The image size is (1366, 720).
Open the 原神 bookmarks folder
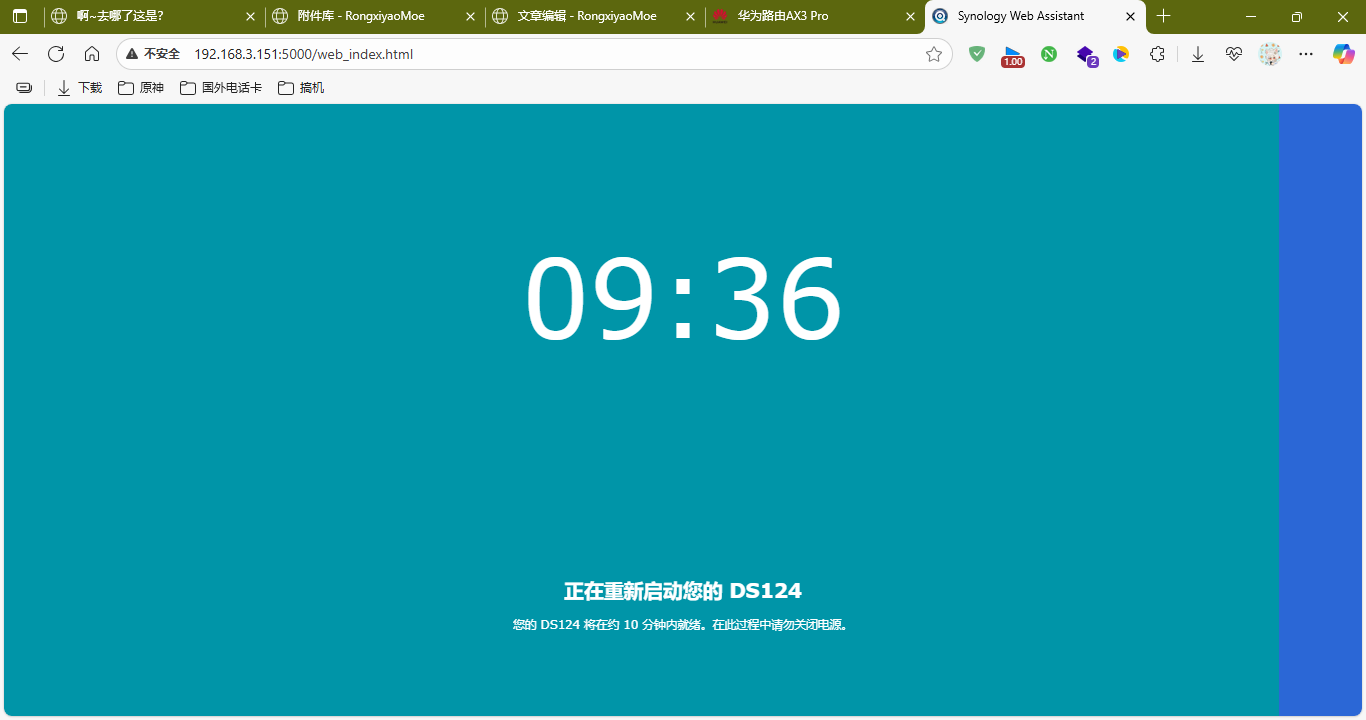coord(141,88)
